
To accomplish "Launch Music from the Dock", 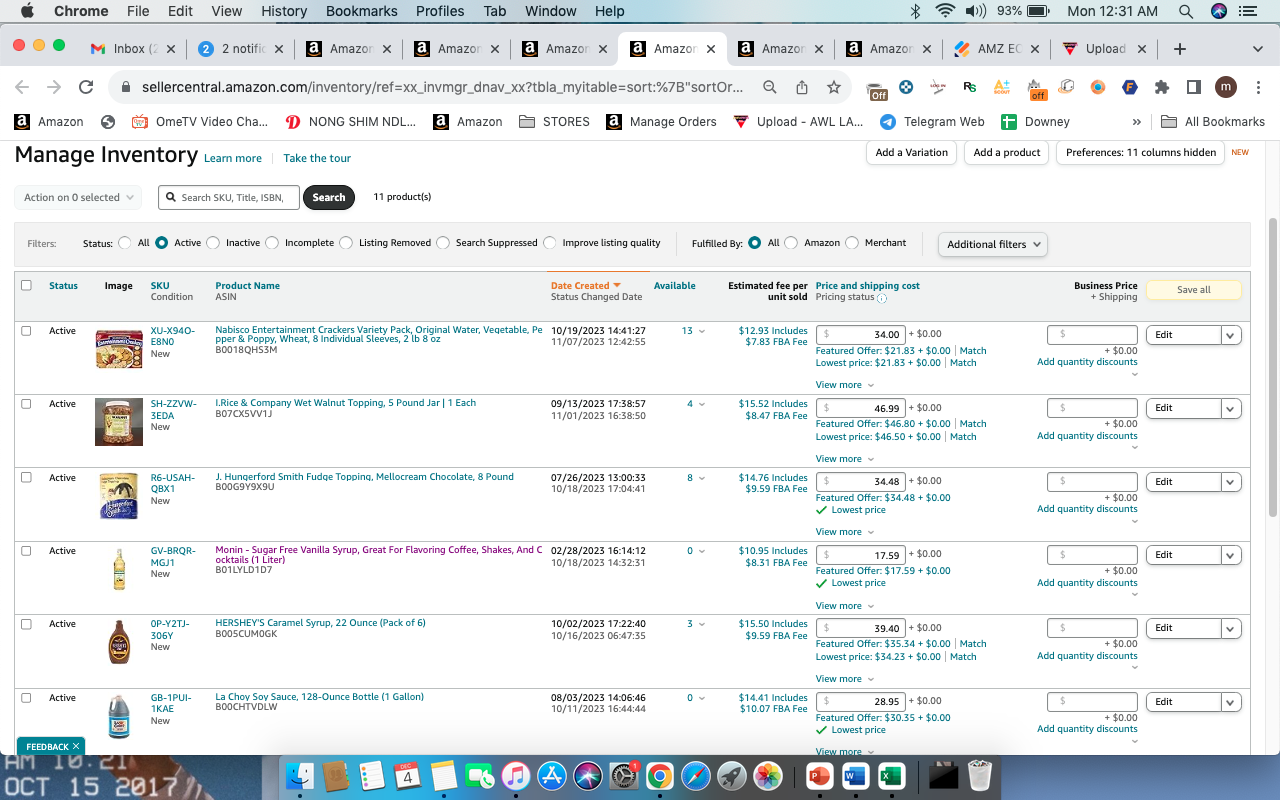I will click(515, 775).
